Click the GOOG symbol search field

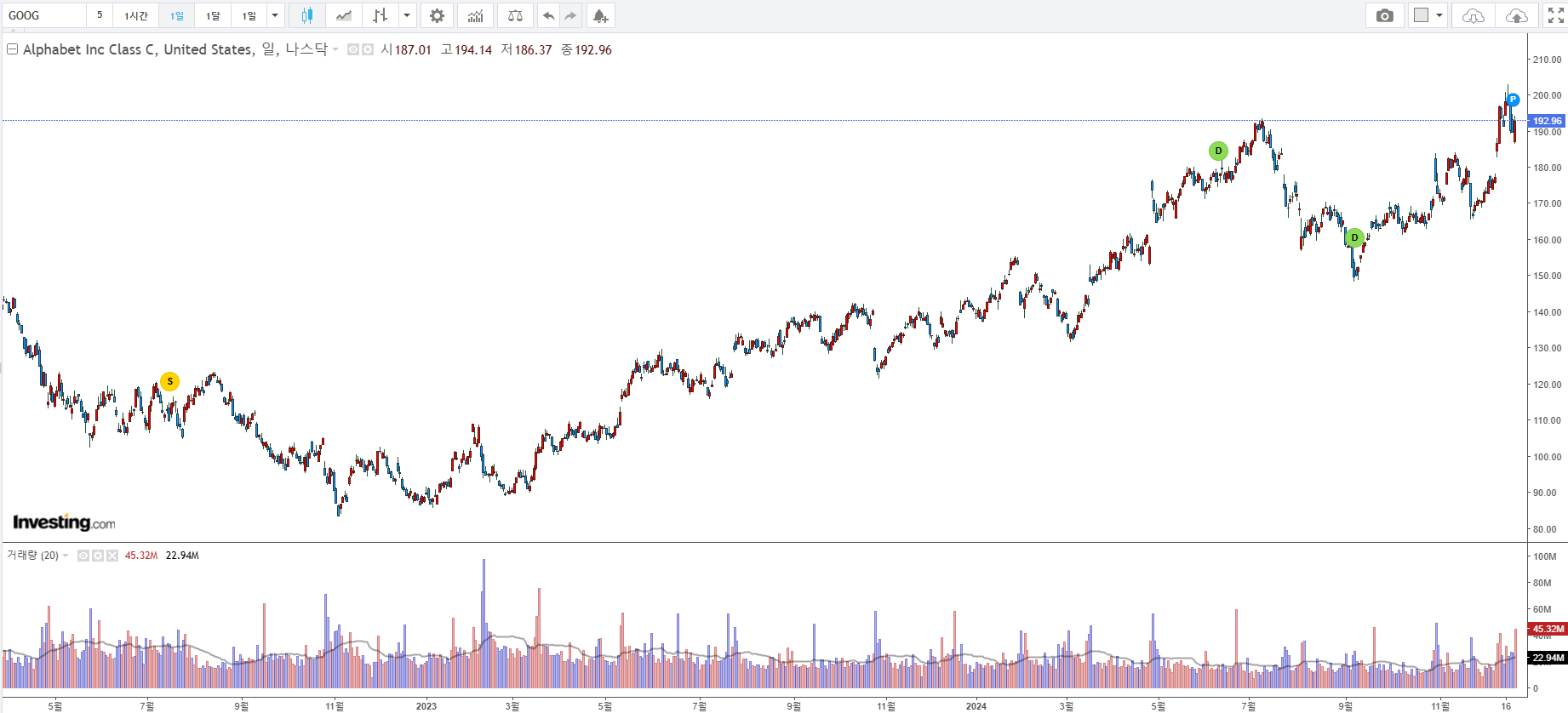tap(44, 15)
